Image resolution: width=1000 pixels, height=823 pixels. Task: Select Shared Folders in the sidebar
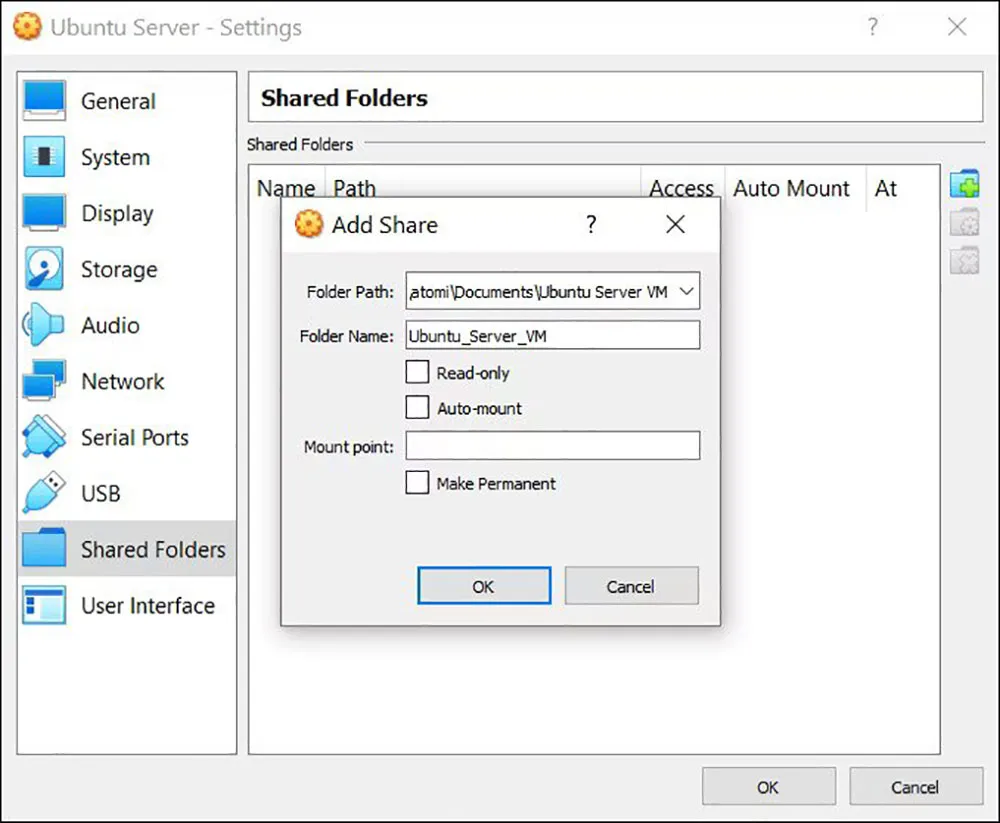[152, 549]
